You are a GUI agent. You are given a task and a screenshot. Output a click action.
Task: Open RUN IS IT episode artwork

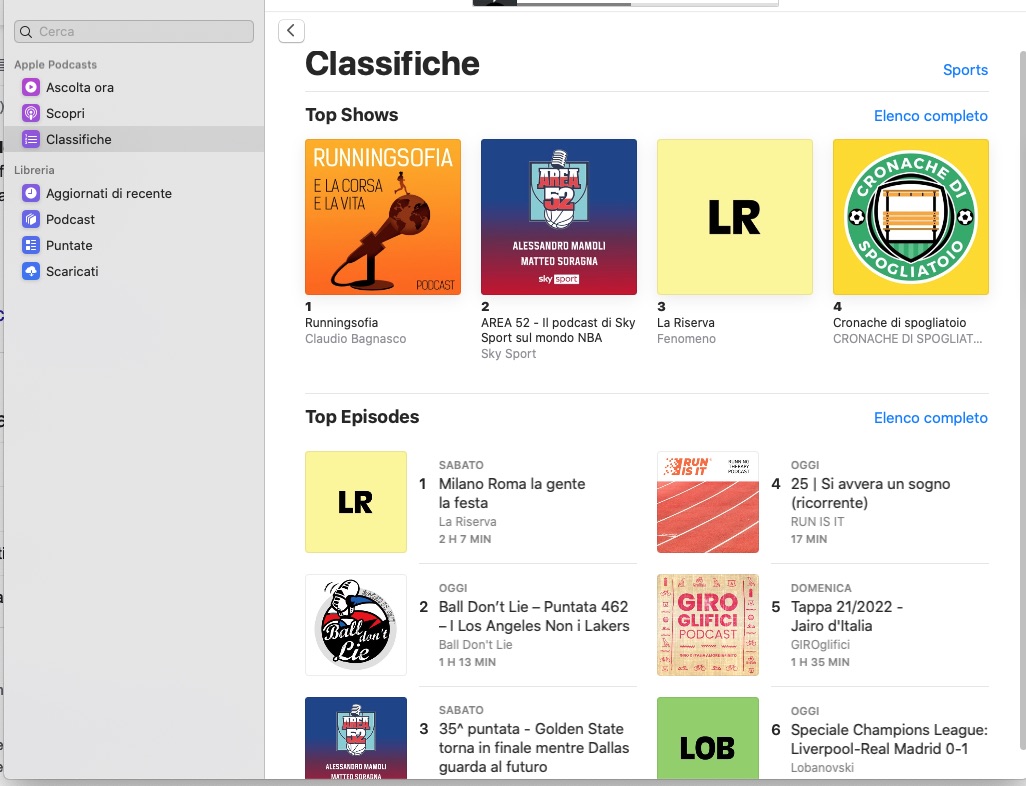(x=708, y=502)
